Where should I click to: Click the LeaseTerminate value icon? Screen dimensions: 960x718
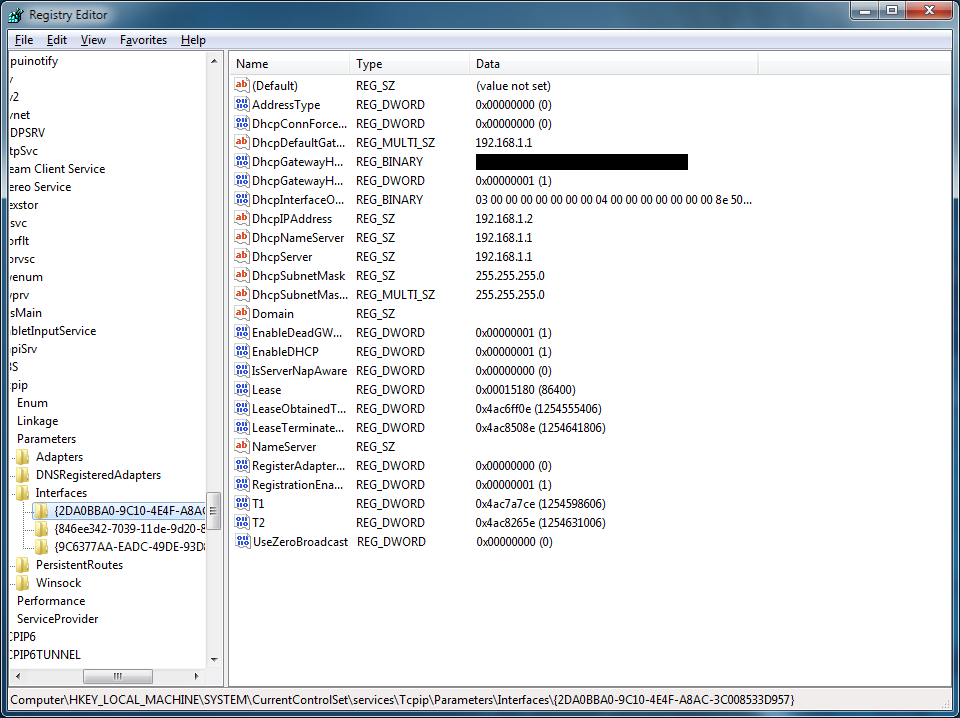coord(242,427)
